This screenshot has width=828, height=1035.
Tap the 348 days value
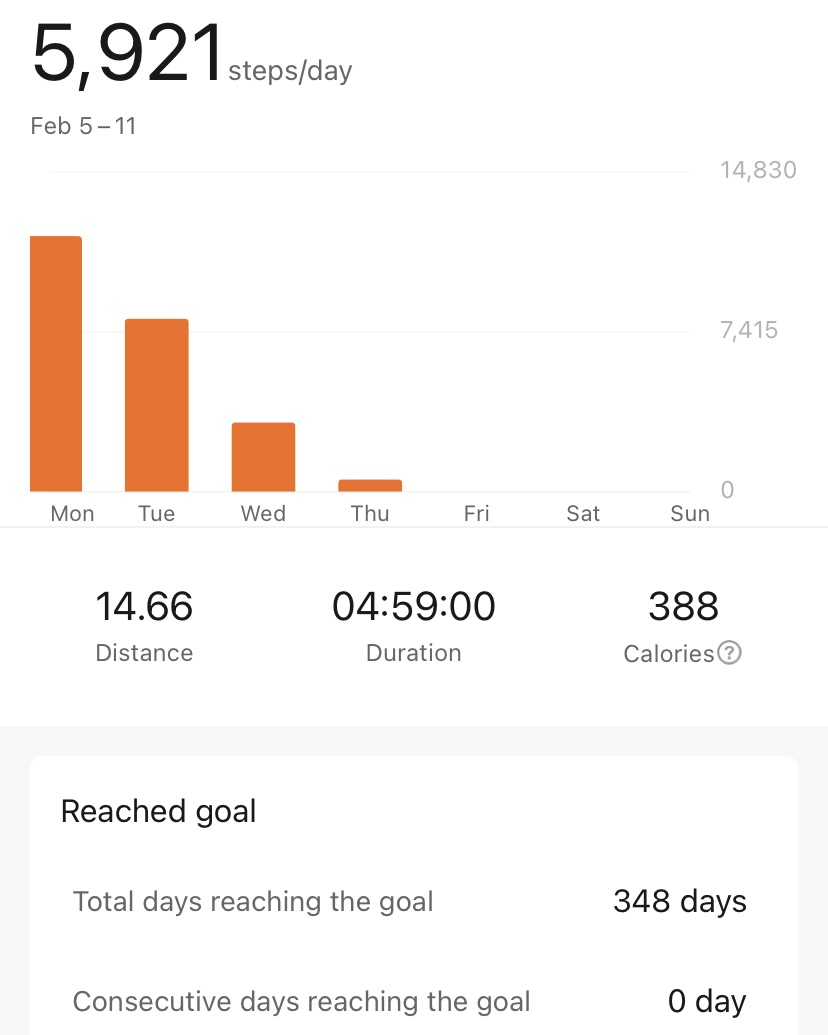(679, 902)
